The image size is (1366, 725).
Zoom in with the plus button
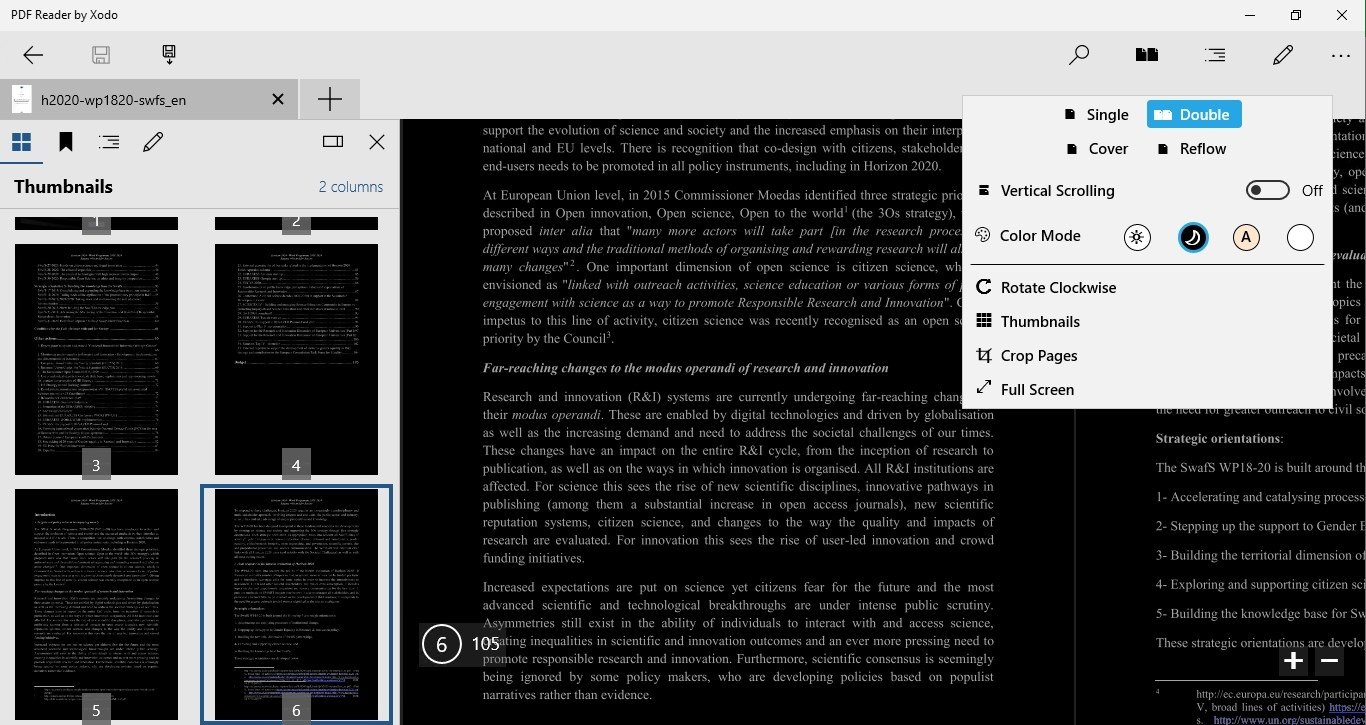coord(1293,660)
